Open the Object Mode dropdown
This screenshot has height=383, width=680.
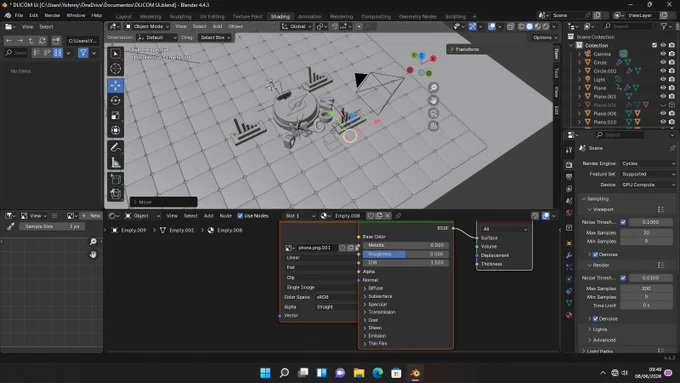point(147,26)
